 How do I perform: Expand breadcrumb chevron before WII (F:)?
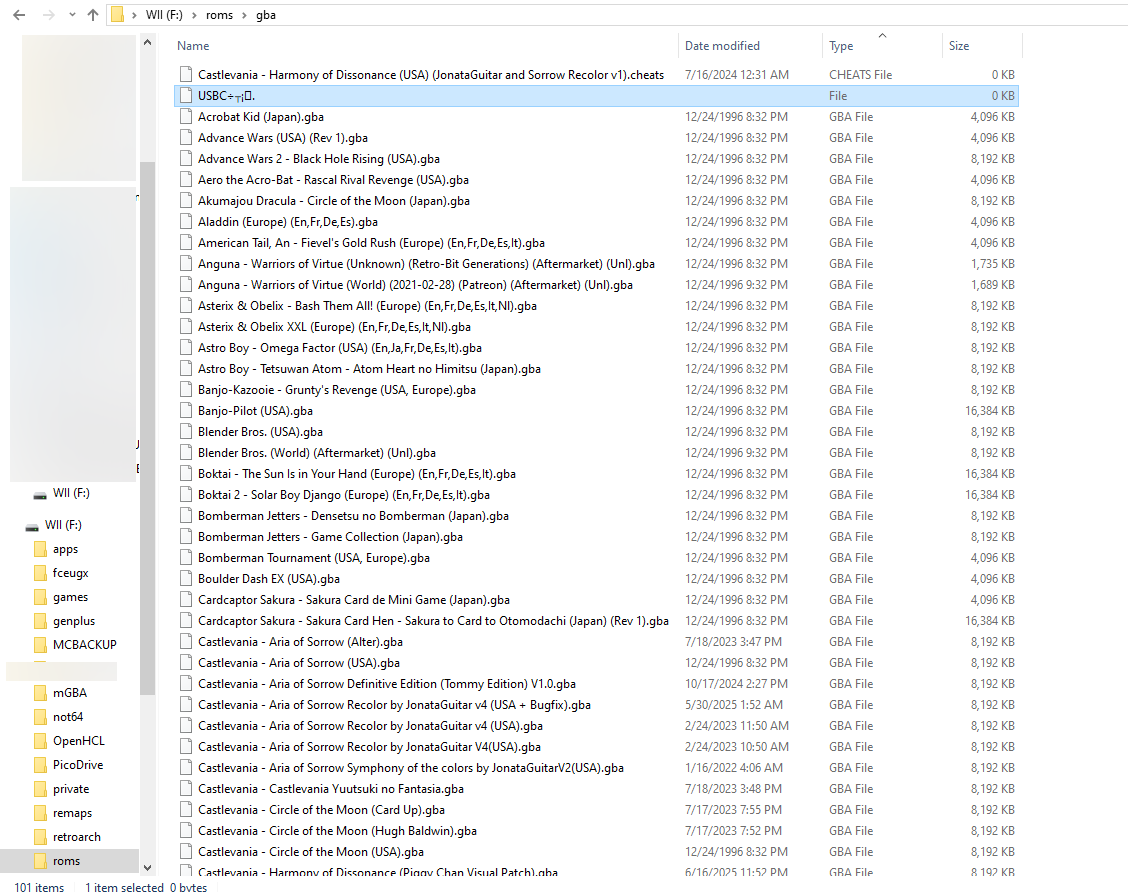click(134, 14)
